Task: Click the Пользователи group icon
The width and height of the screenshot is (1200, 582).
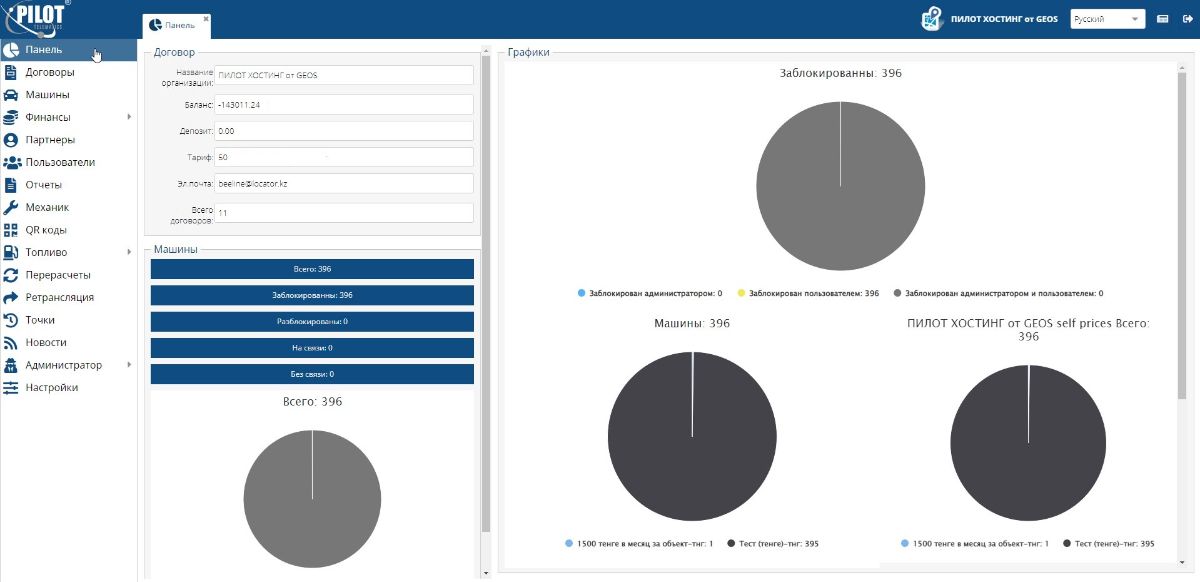Action: pyautogui.click(x=12, y=162)
